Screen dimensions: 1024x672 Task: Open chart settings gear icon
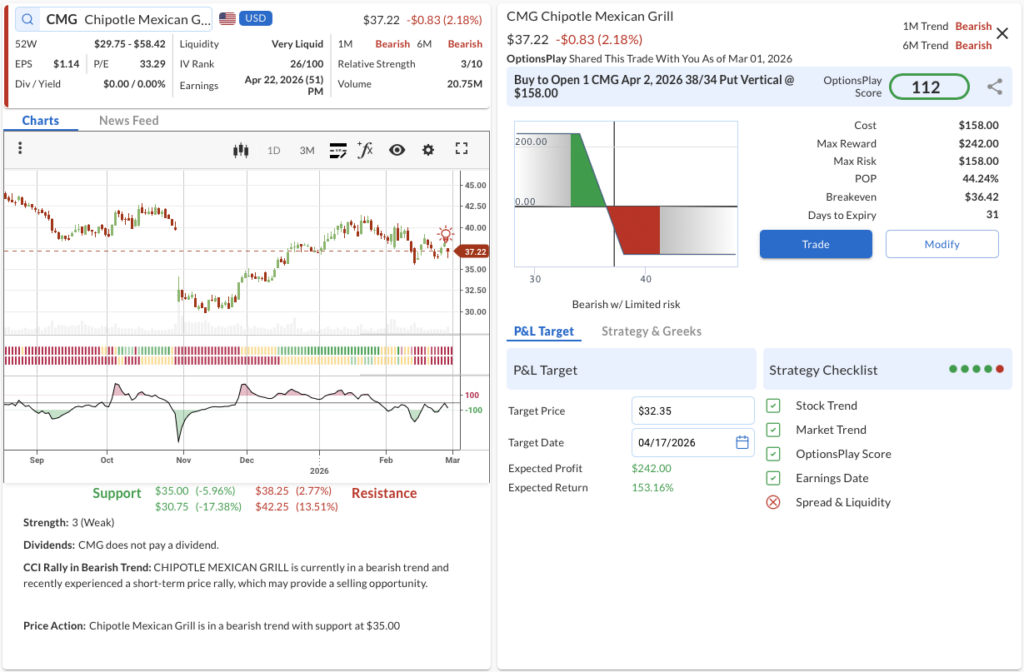(x=428, y=150)
